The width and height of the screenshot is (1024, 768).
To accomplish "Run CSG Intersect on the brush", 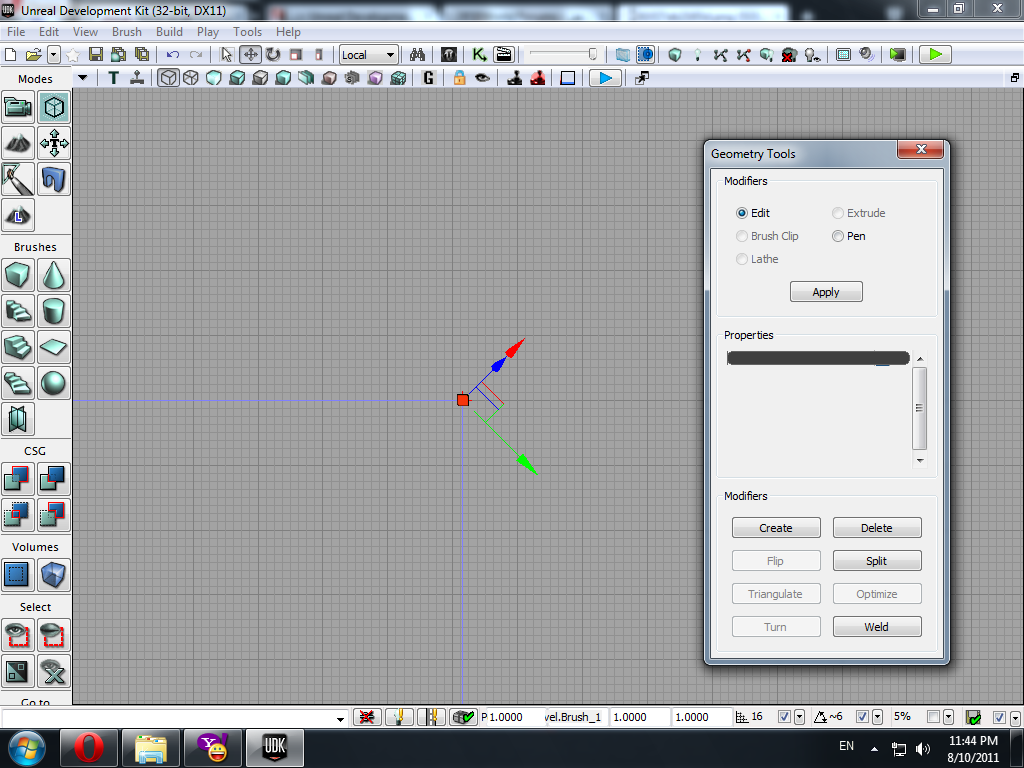I will (x=18, y=515).
